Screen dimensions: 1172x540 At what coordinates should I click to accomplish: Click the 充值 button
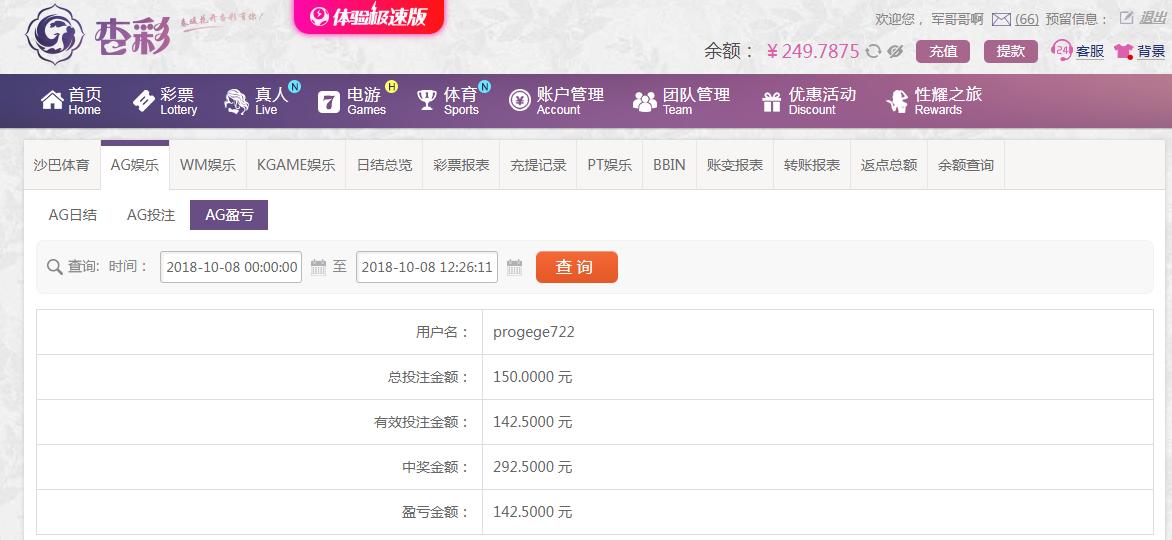pos(943,51)
